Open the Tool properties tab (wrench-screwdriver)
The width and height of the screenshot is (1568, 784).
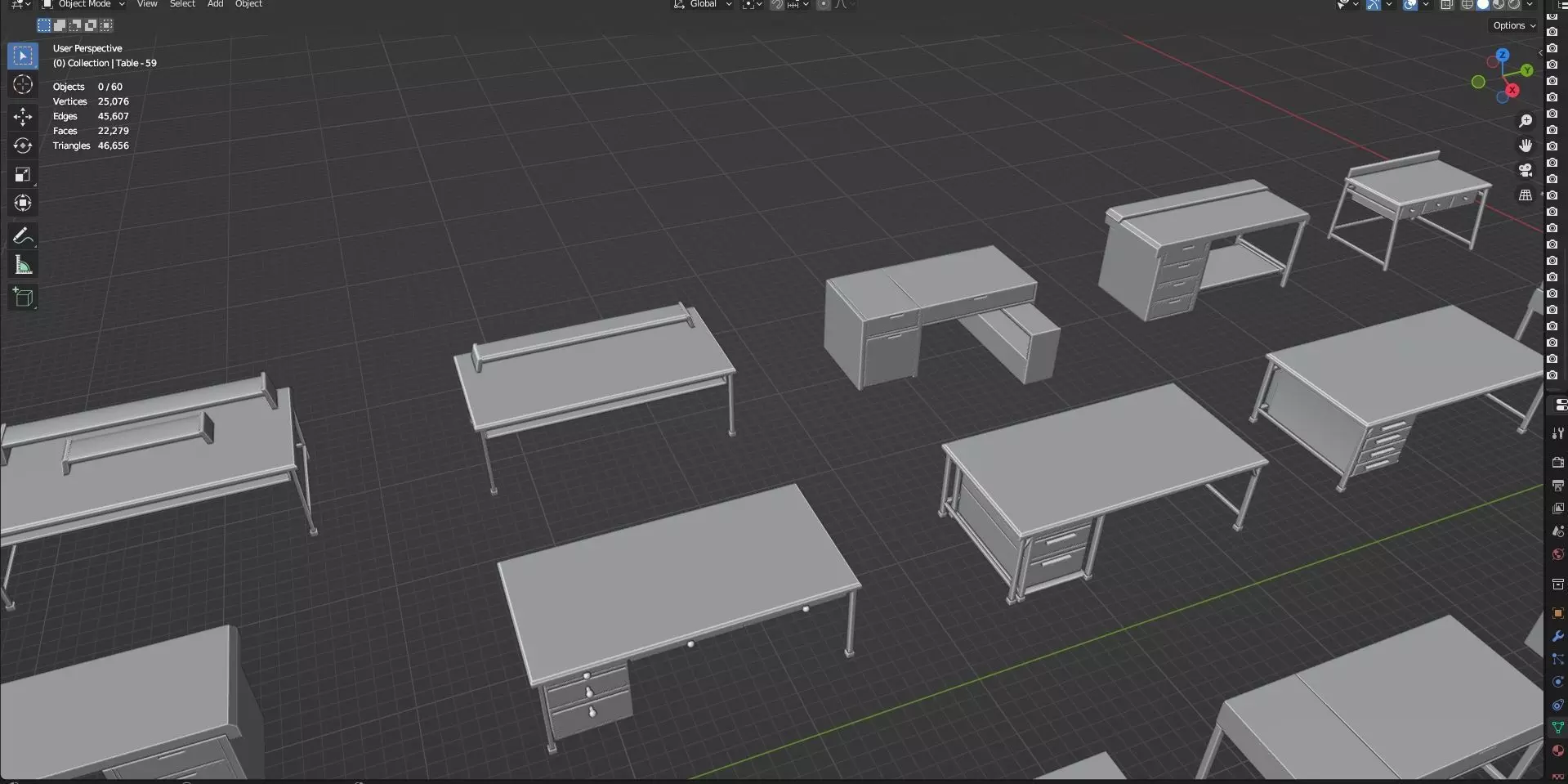pyautogui.click(x=1557, y=433)
